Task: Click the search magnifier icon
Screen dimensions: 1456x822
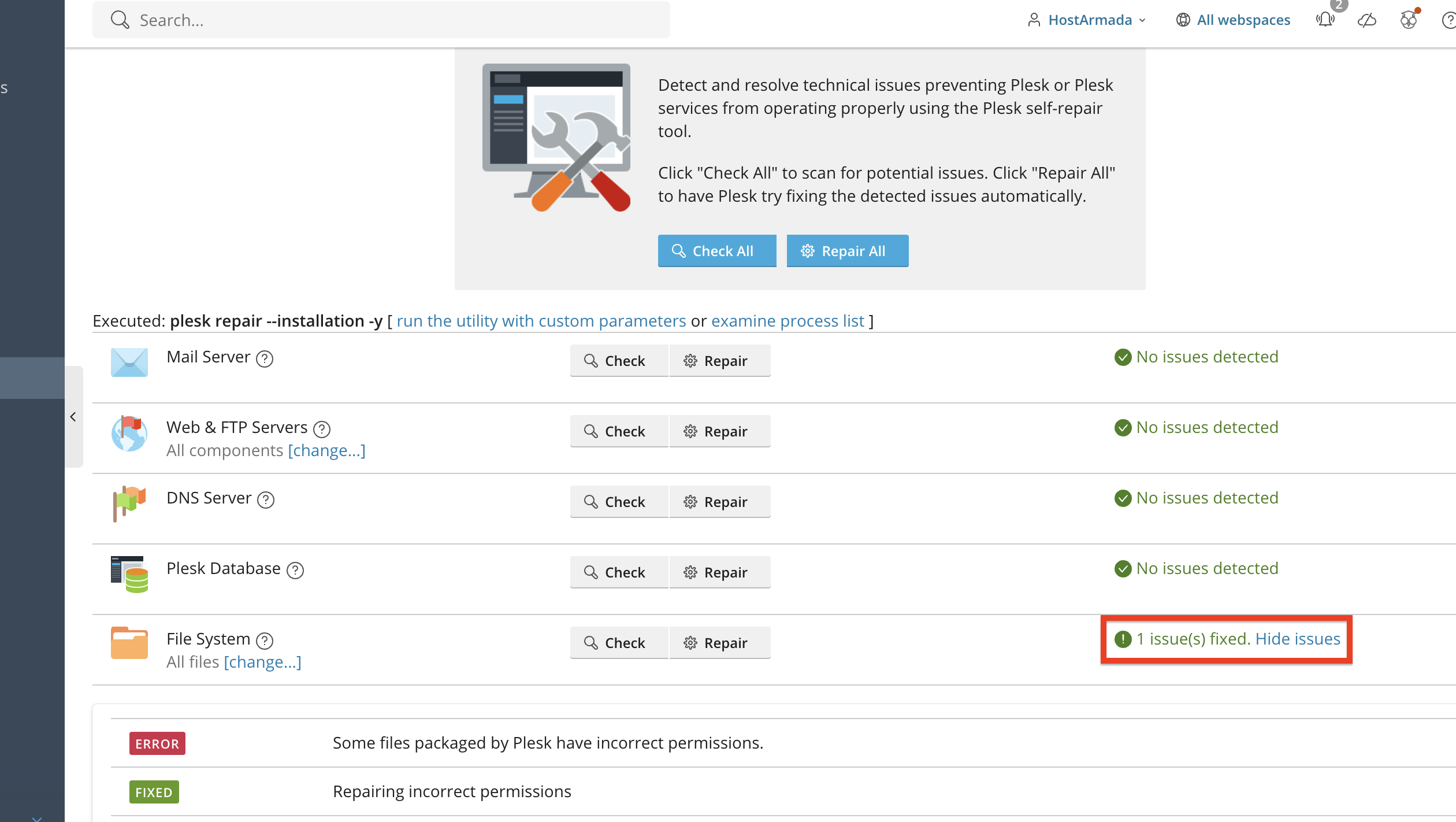Action: pyautogui.click(x=120, y=20)
